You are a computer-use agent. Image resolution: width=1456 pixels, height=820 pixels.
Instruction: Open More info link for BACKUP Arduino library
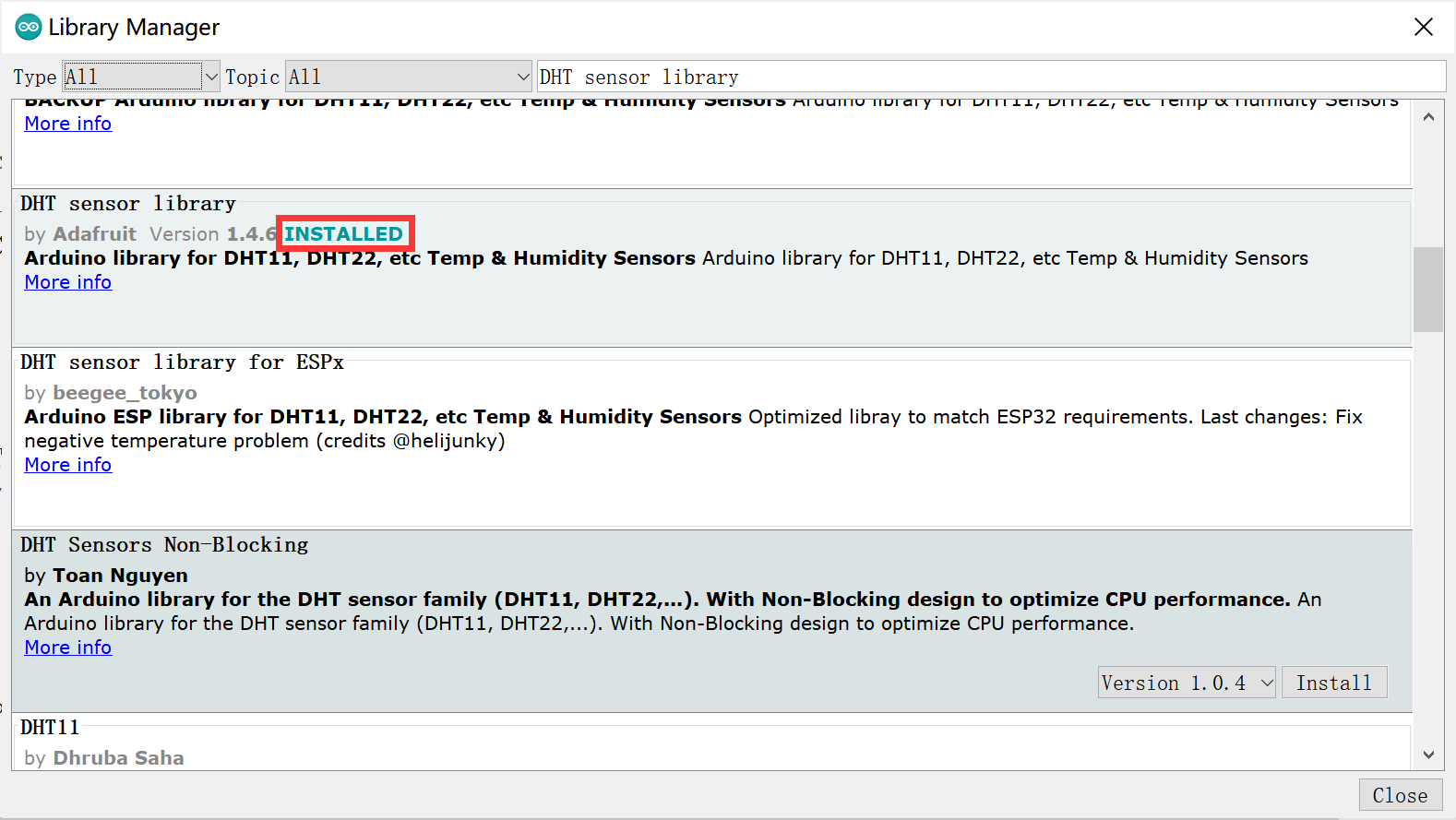pos(68,124)
